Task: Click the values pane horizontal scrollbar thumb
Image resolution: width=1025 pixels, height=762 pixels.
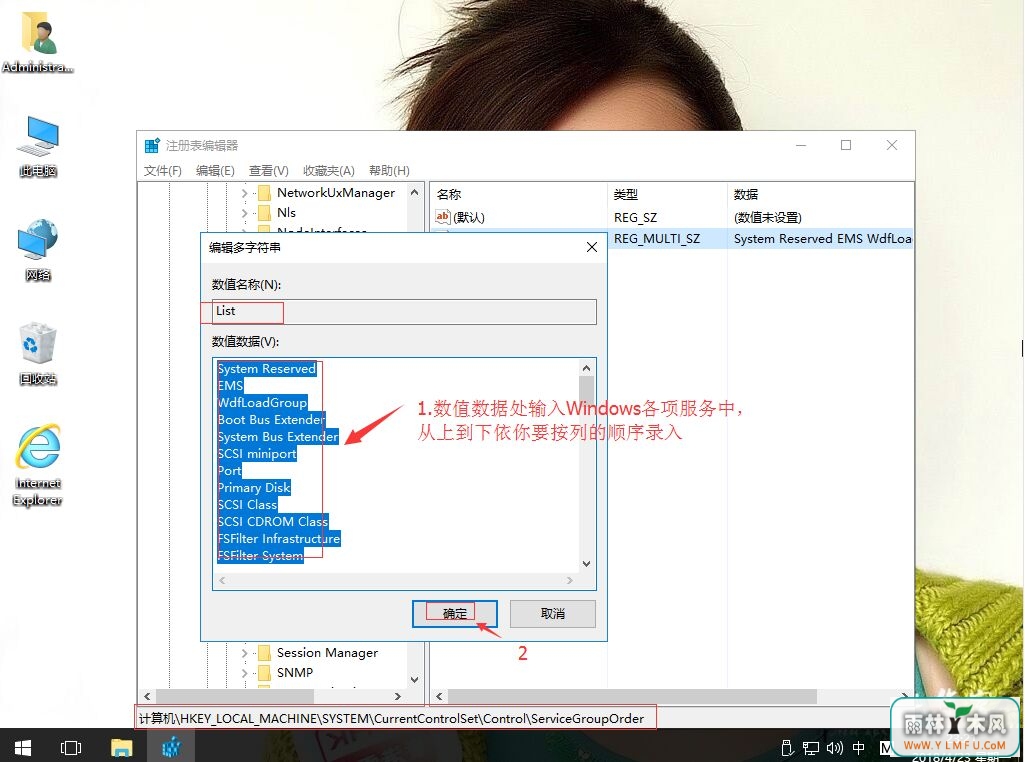Action: point(632,697)
